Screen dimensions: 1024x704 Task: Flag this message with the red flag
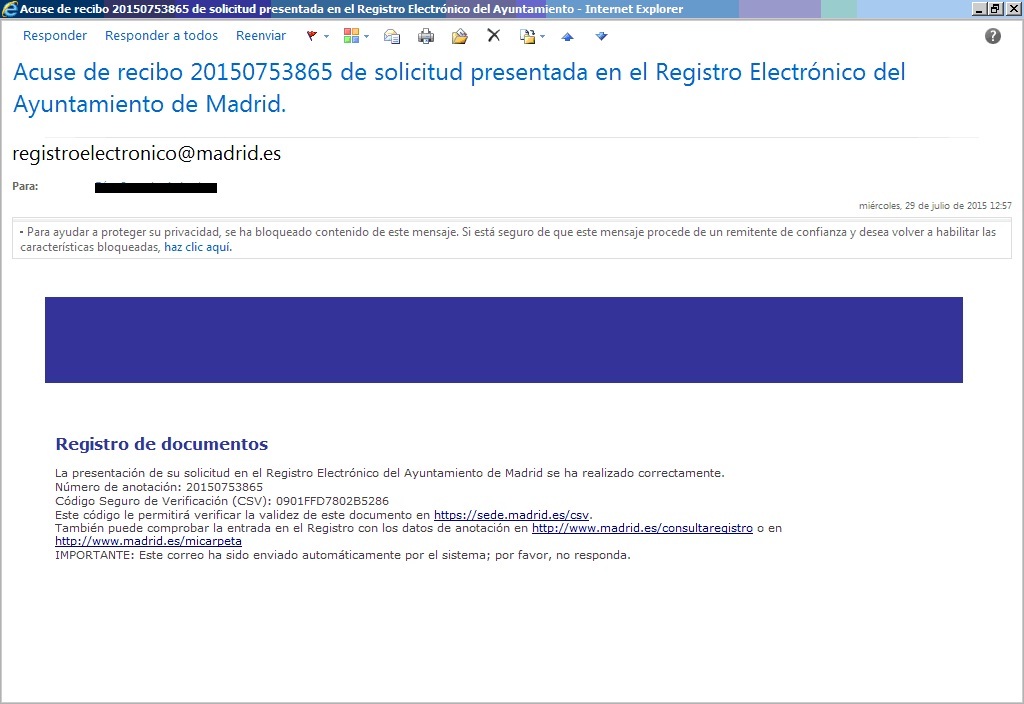[x=312, y=36]
